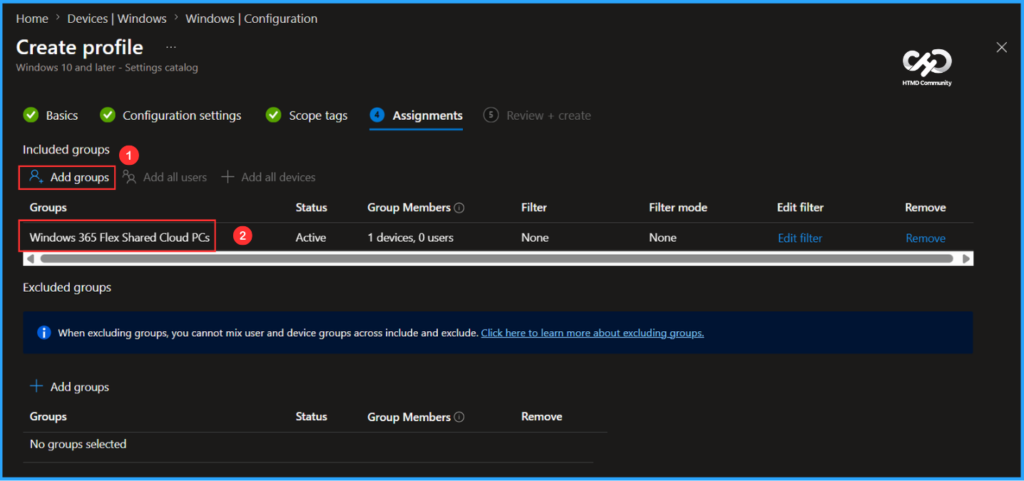
Task: Click the green check beside Scope tags
Action: tap(274, 116)
